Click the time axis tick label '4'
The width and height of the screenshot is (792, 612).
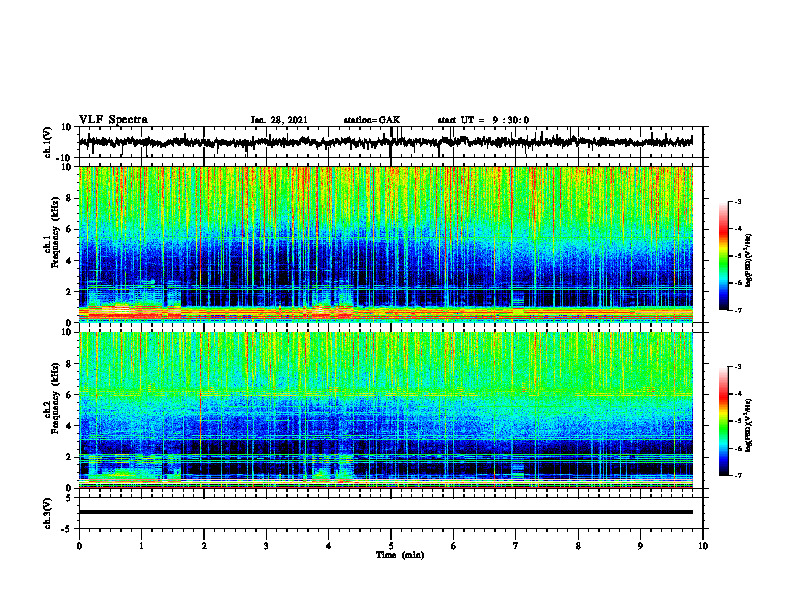(x=329, y=546)
